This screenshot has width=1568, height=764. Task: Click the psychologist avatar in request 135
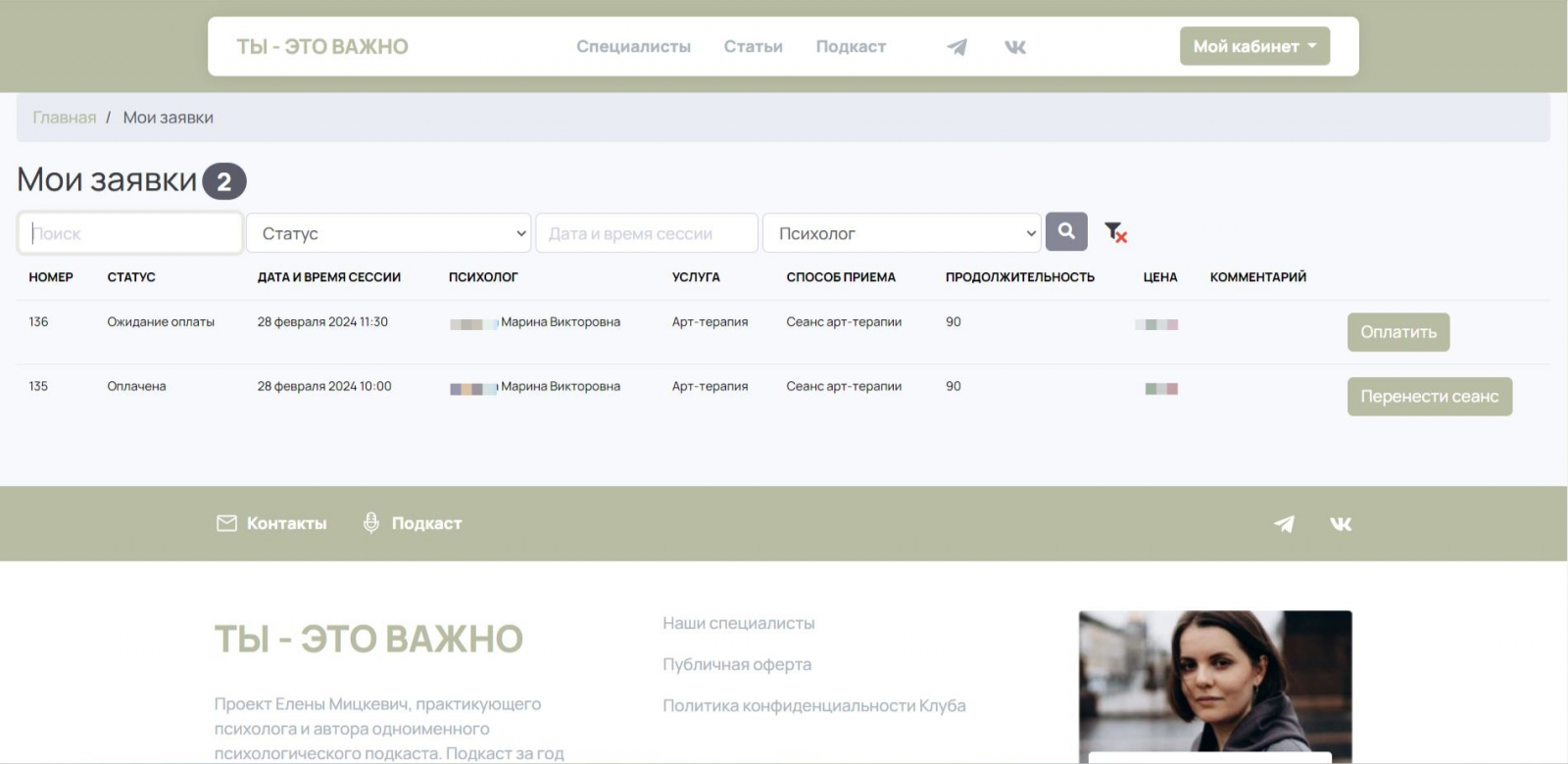[474, 388]
